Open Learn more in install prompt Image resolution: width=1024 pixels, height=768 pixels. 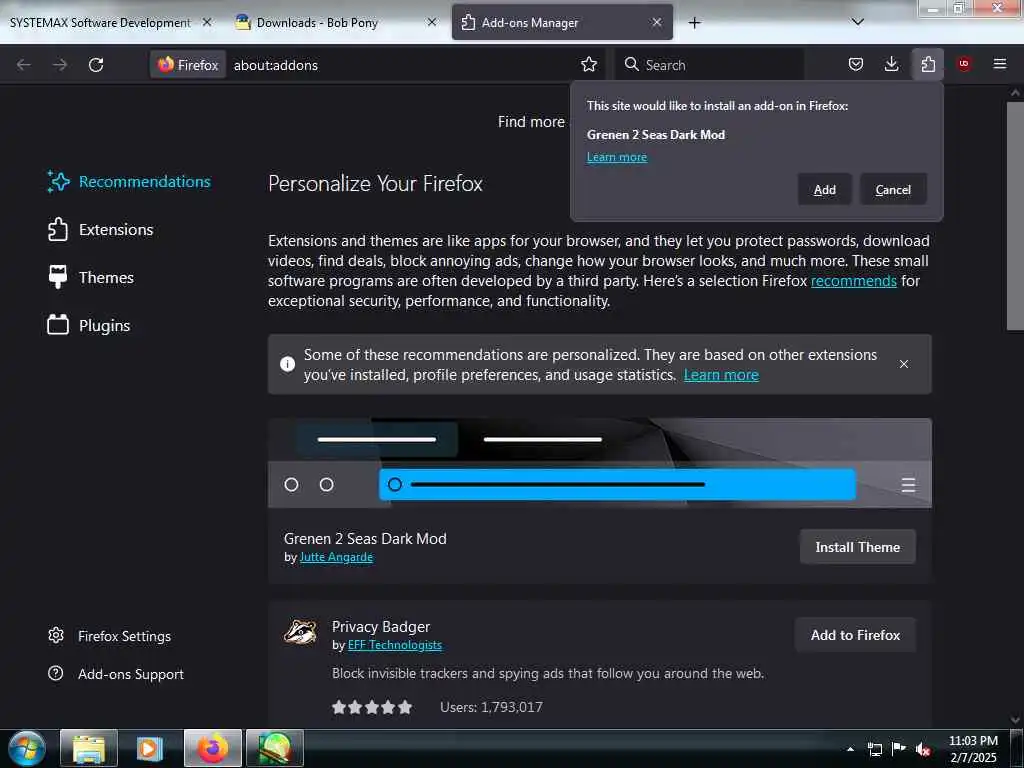pyautogui.click(x=616, y=157)
